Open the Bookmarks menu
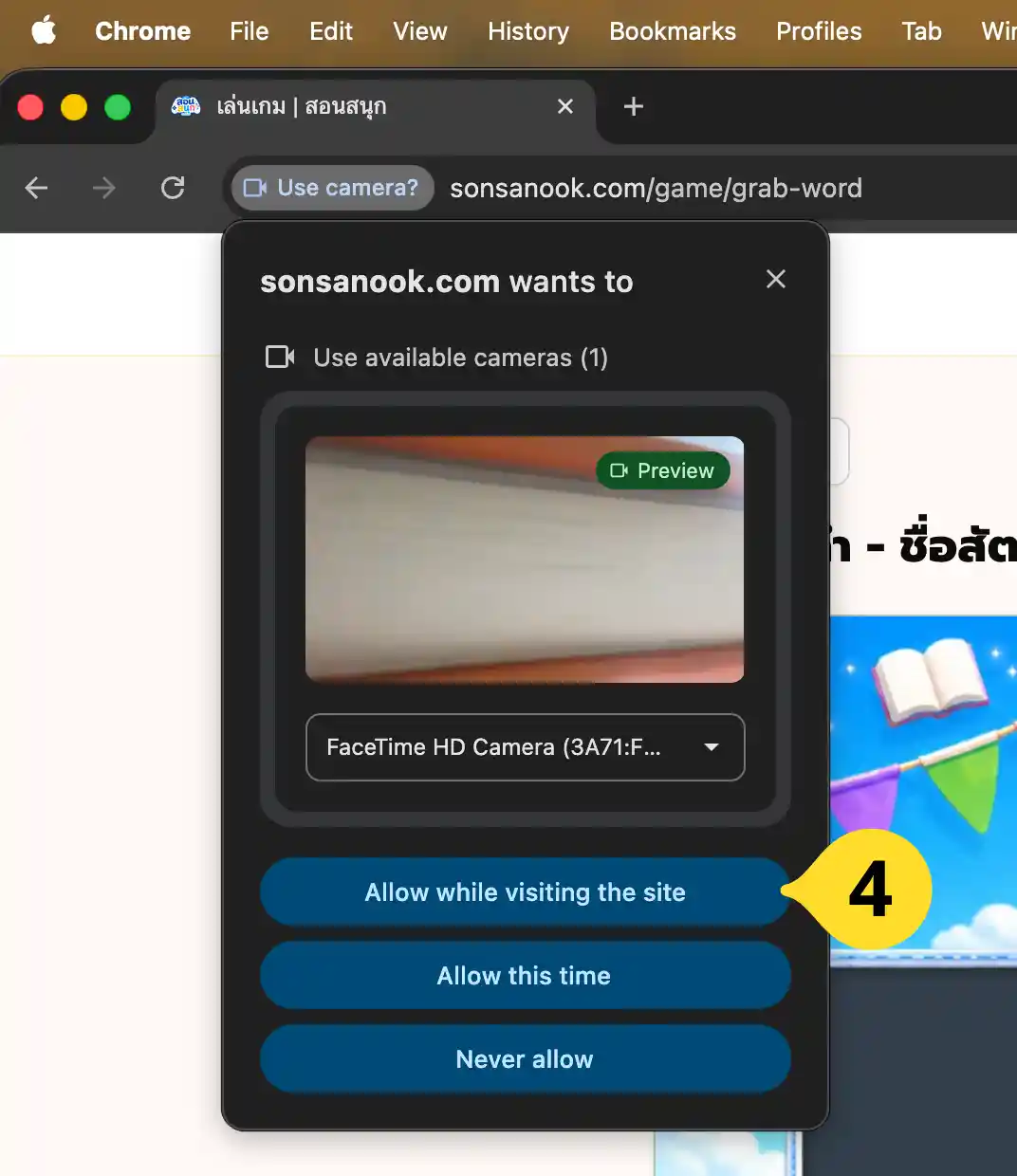This screenshot has height=1176, width=1017. [x=673, y=31]
